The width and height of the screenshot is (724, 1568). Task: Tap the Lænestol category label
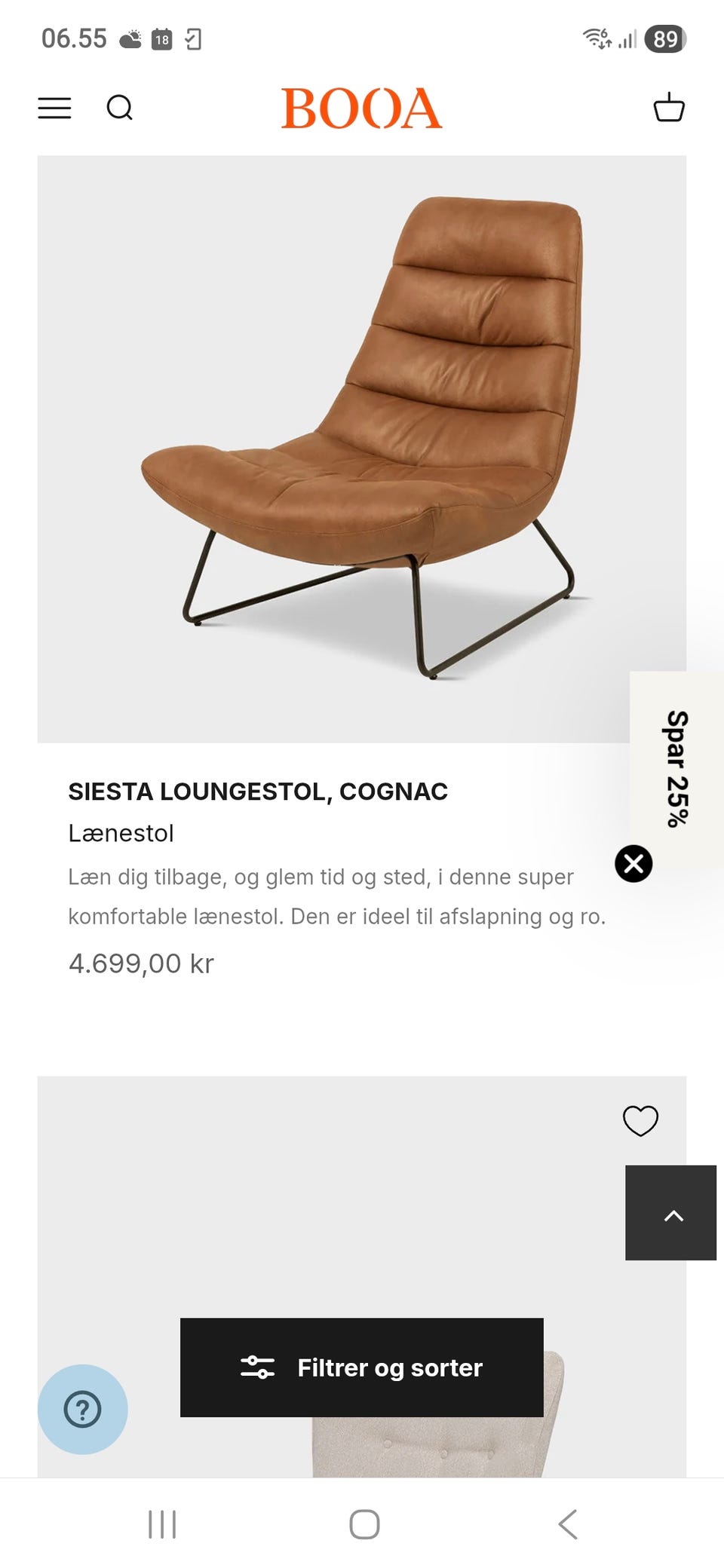(x=121, y=833)
